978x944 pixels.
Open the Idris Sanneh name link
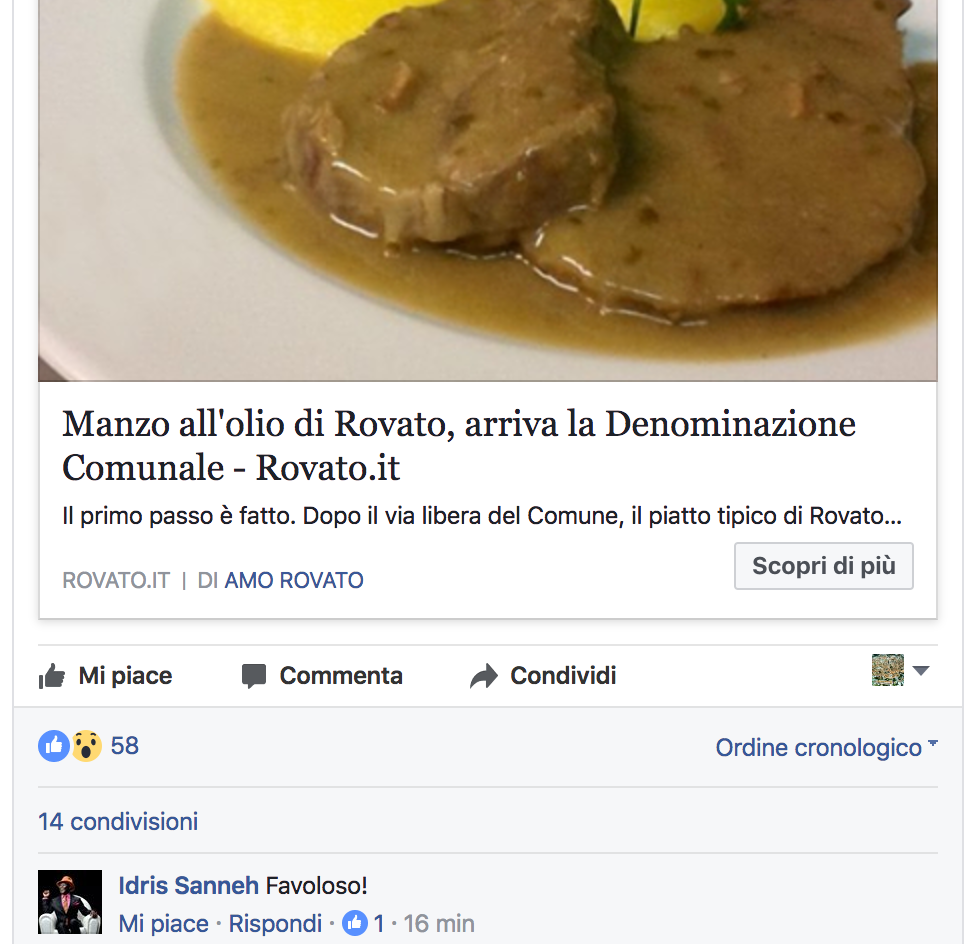(x=188, y=885)
